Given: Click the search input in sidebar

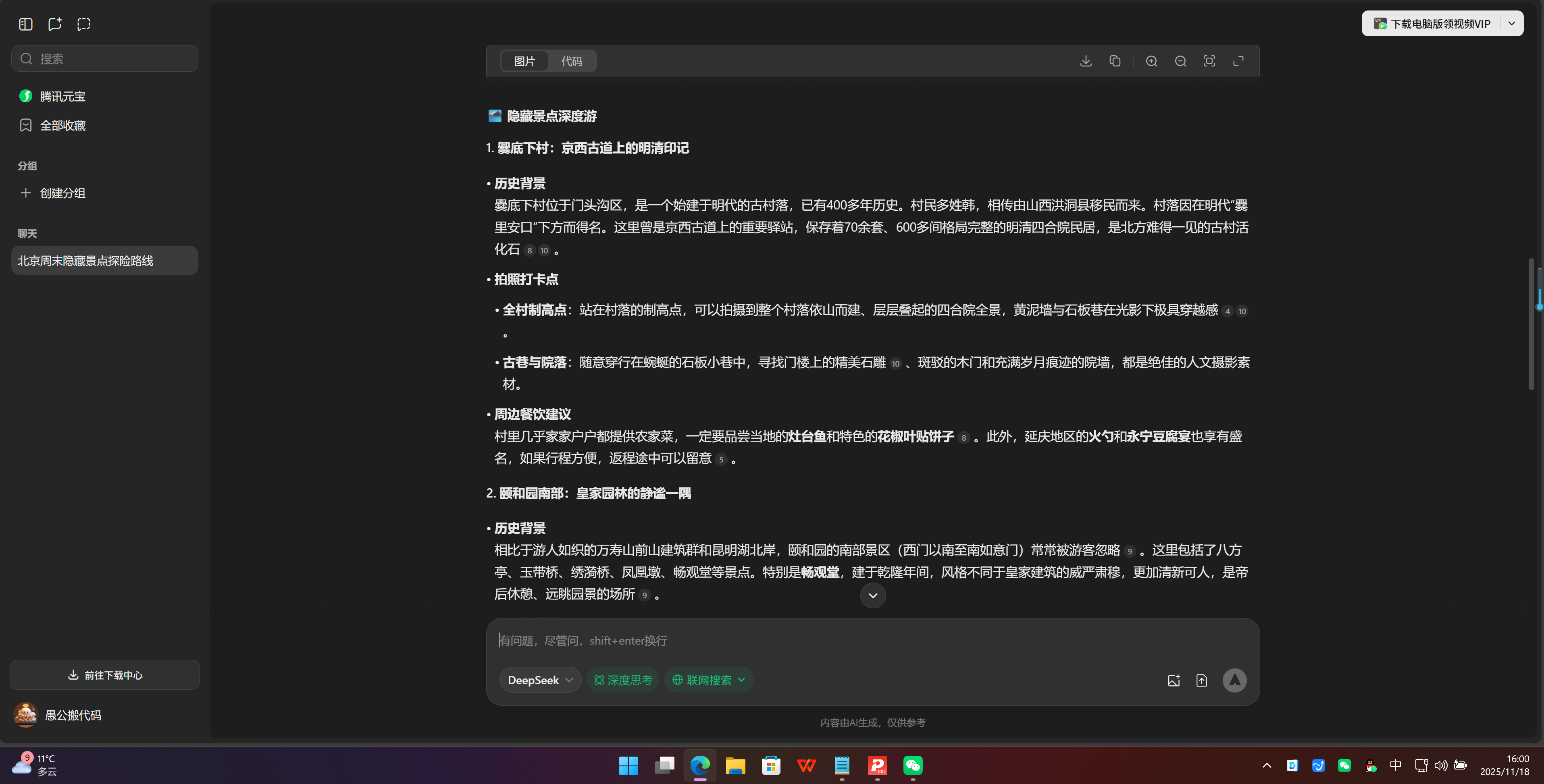Looking at the screenshot, I should pyautogui.click(x=104, y=58).
